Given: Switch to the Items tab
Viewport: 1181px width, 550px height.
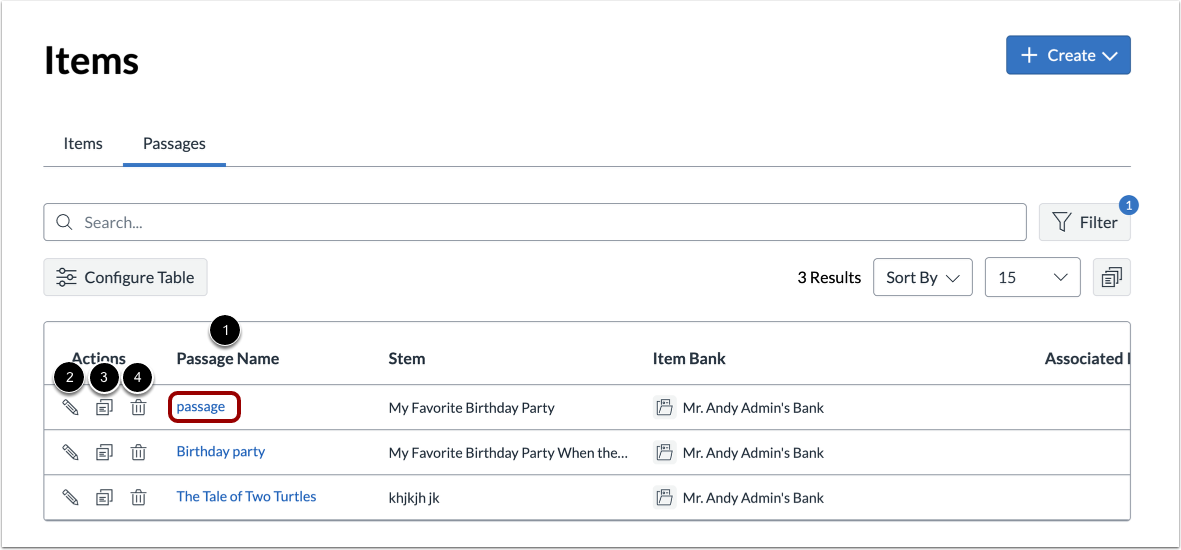Looking at the screenshot, I should [83, 144].
